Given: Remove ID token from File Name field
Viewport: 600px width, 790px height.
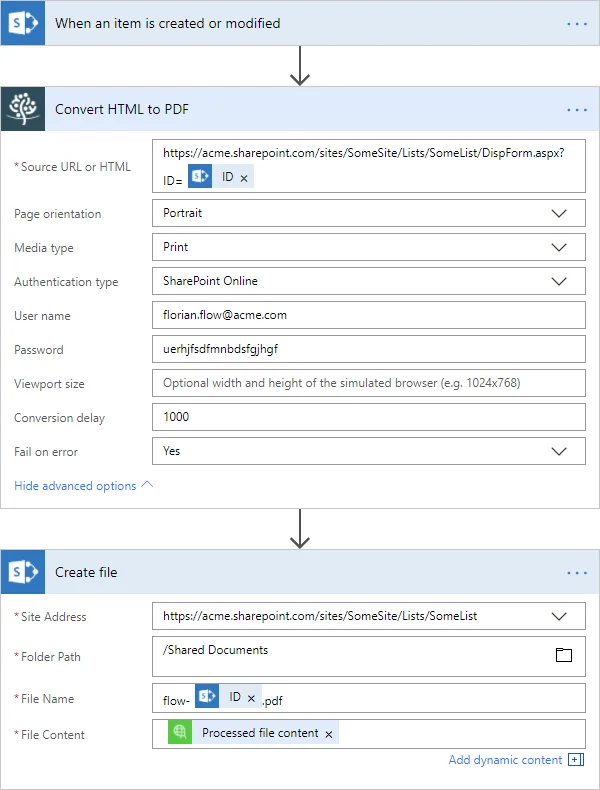Looking at the screenshot, I should (251, 698).
